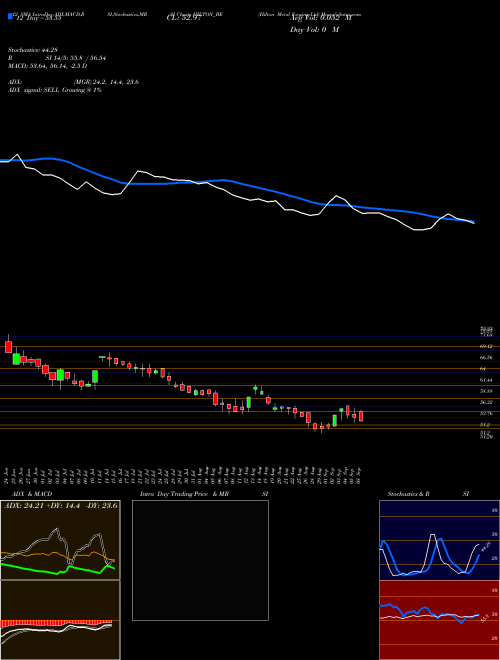Click the MACD histogram panel with red bars

pyautogui.click(x=60, y=620)
